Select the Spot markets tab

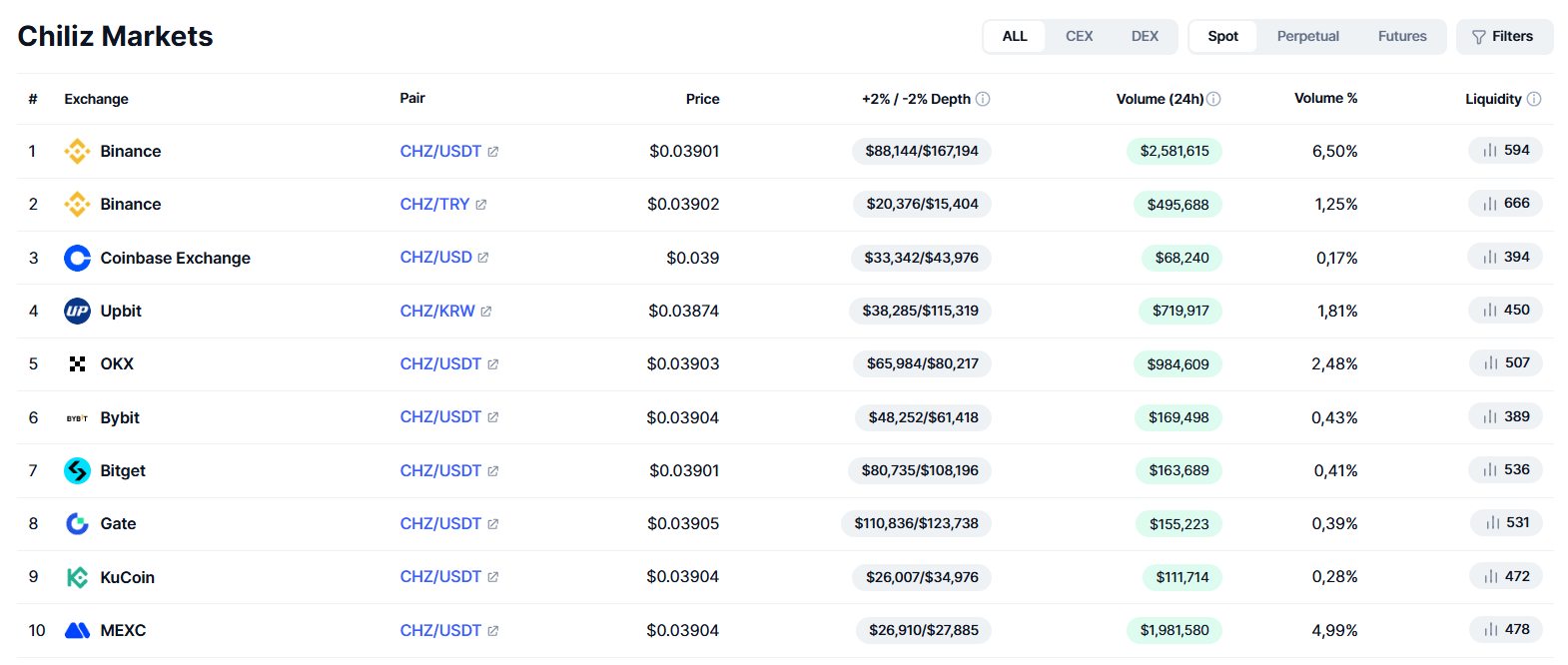[x=1223, y=36]
